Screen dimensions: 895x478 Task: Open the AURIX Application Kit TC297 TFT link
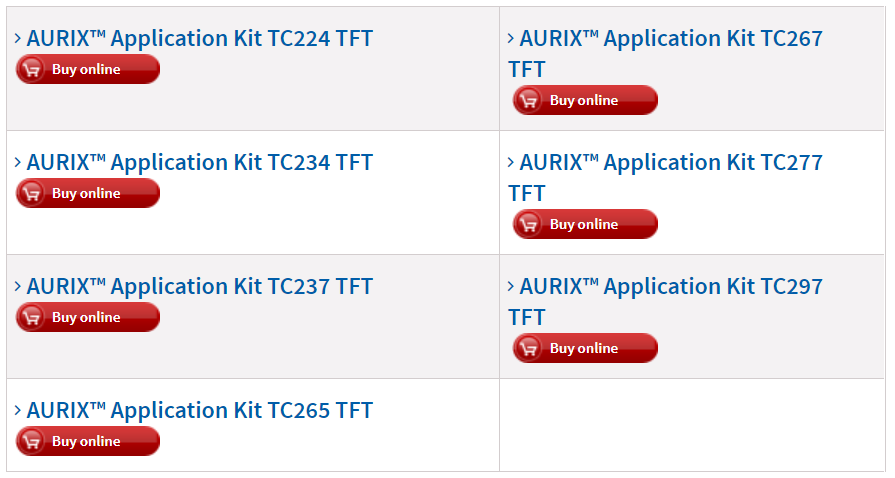(x=670, y=287)
